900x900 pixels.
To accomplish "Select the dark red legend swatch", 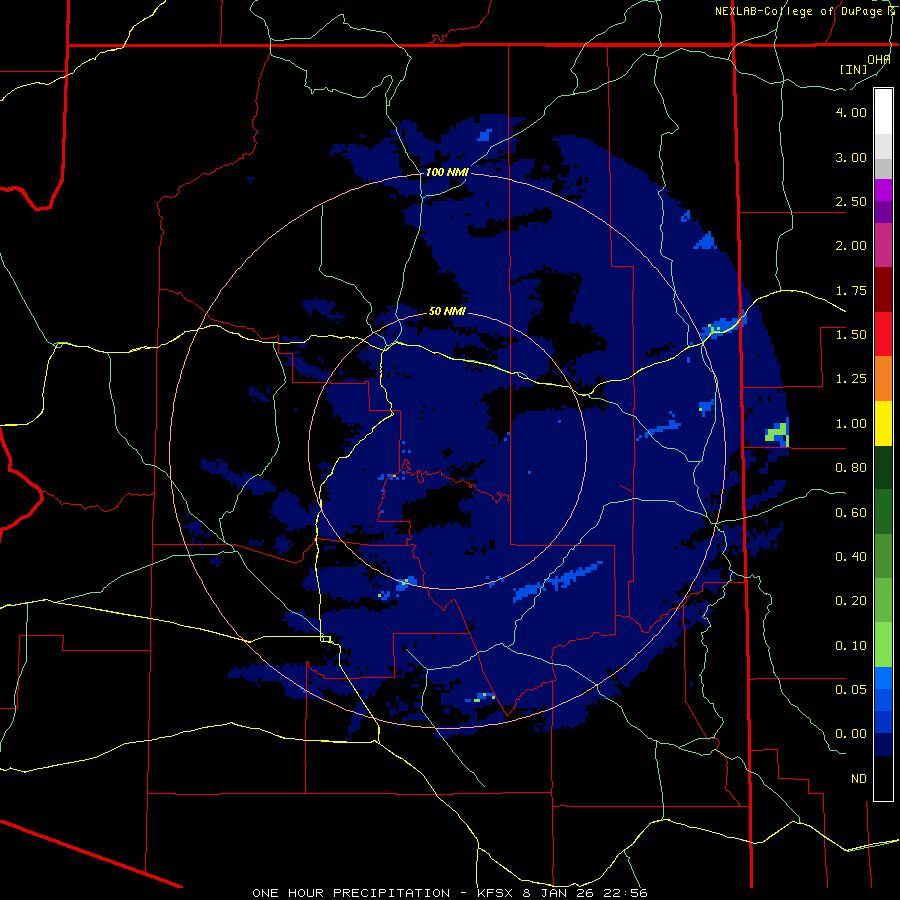I will tap(883, 290).
